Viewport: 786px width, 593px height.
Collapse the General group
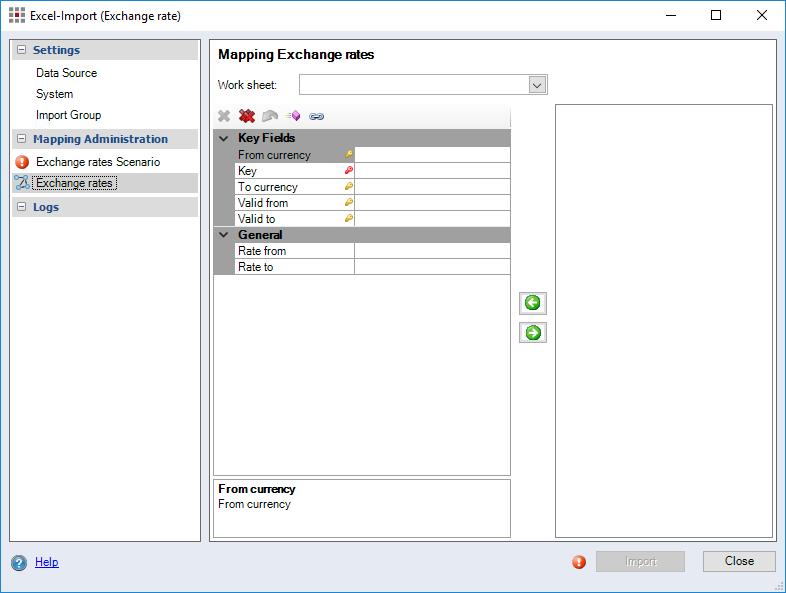[x=224, y=235]
